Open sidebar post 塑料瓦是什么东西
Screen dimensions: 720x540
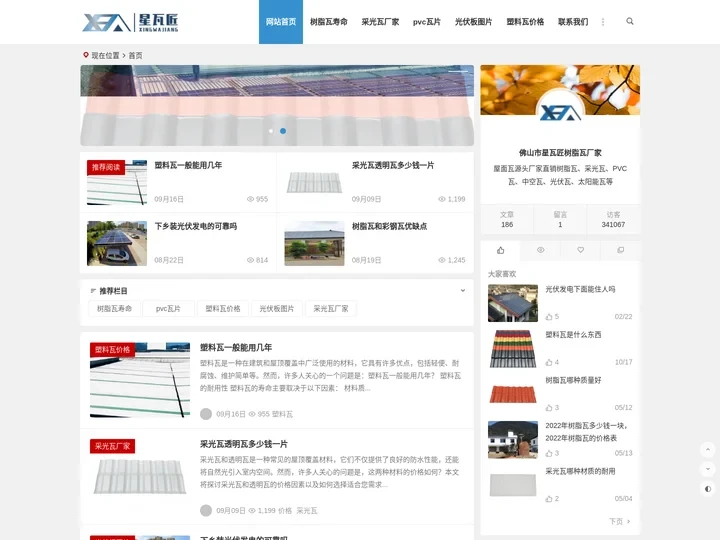[x=573, y=335]
